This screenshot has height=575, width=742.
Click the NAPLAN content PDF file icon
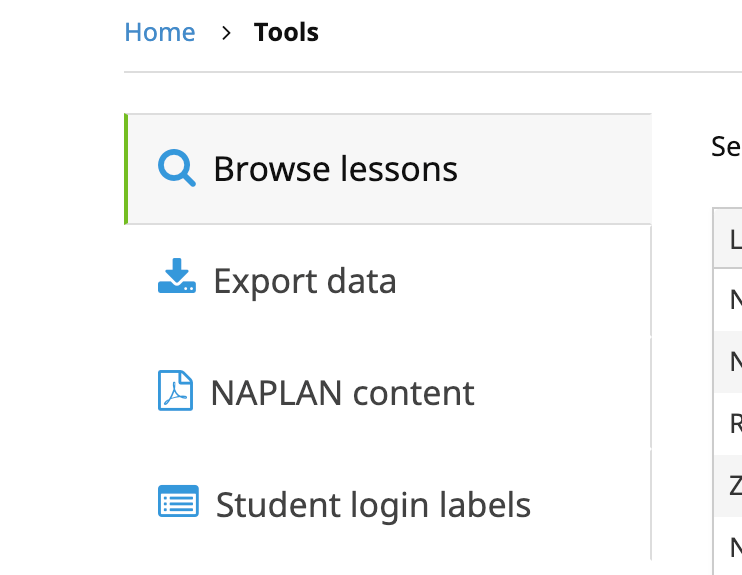click(176, 391)
